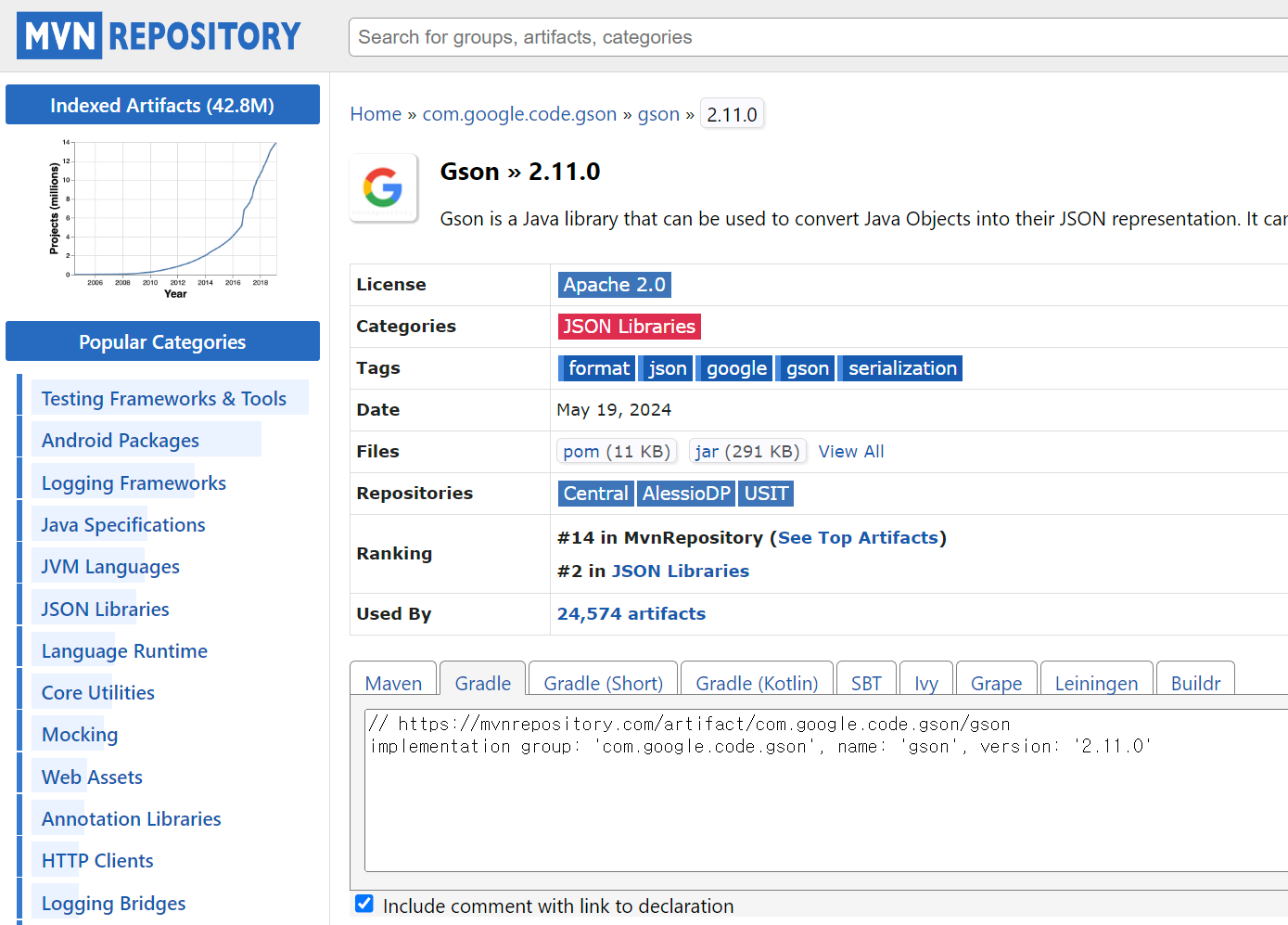Click the serialization tag
The height and width of the screenshot is (925, 1288).
(x=900, y=368)
